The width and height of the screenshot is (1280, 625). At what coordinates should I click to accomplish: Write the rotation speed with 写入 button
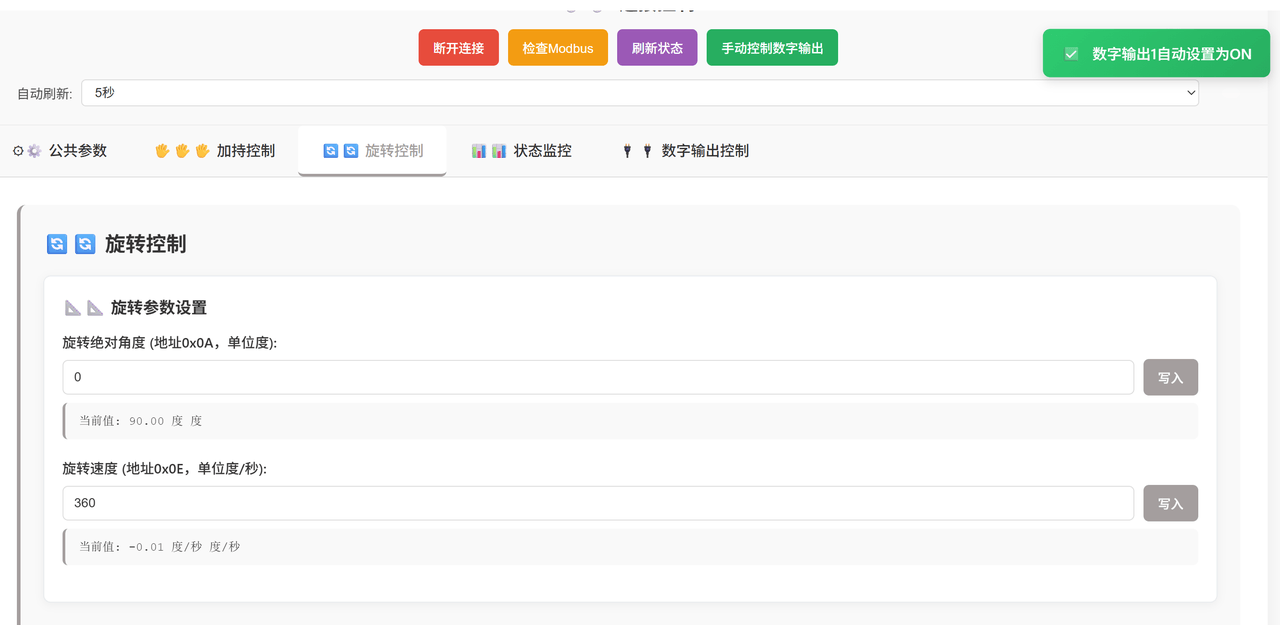(1170, 504)
